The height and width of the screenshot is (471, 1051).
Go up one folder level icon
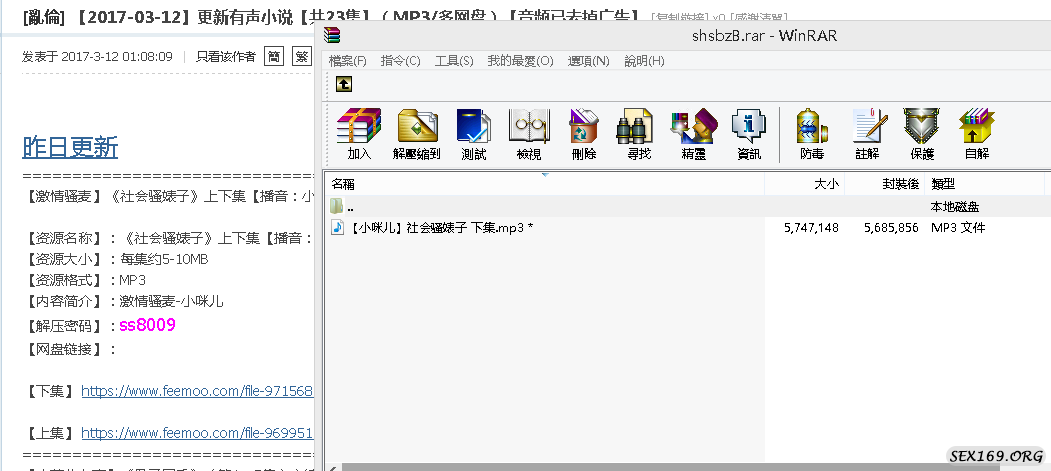click(343, 85)
